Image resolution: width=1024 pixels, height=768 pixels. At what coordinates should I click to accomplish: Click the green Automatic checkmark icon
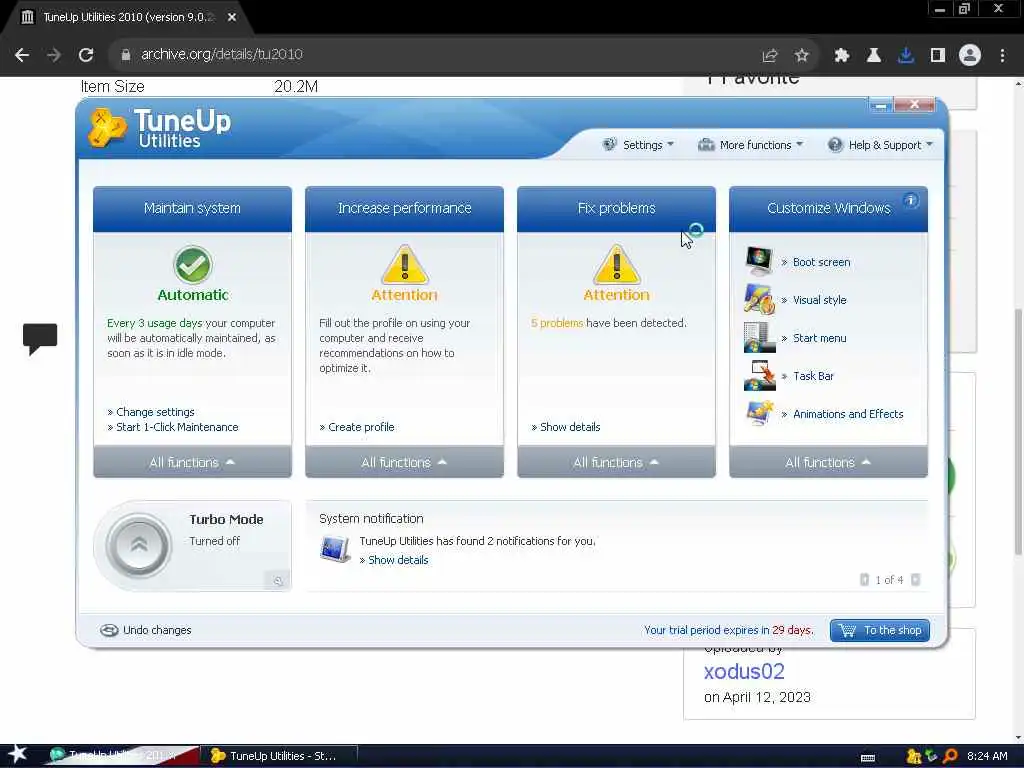(193, 264)
